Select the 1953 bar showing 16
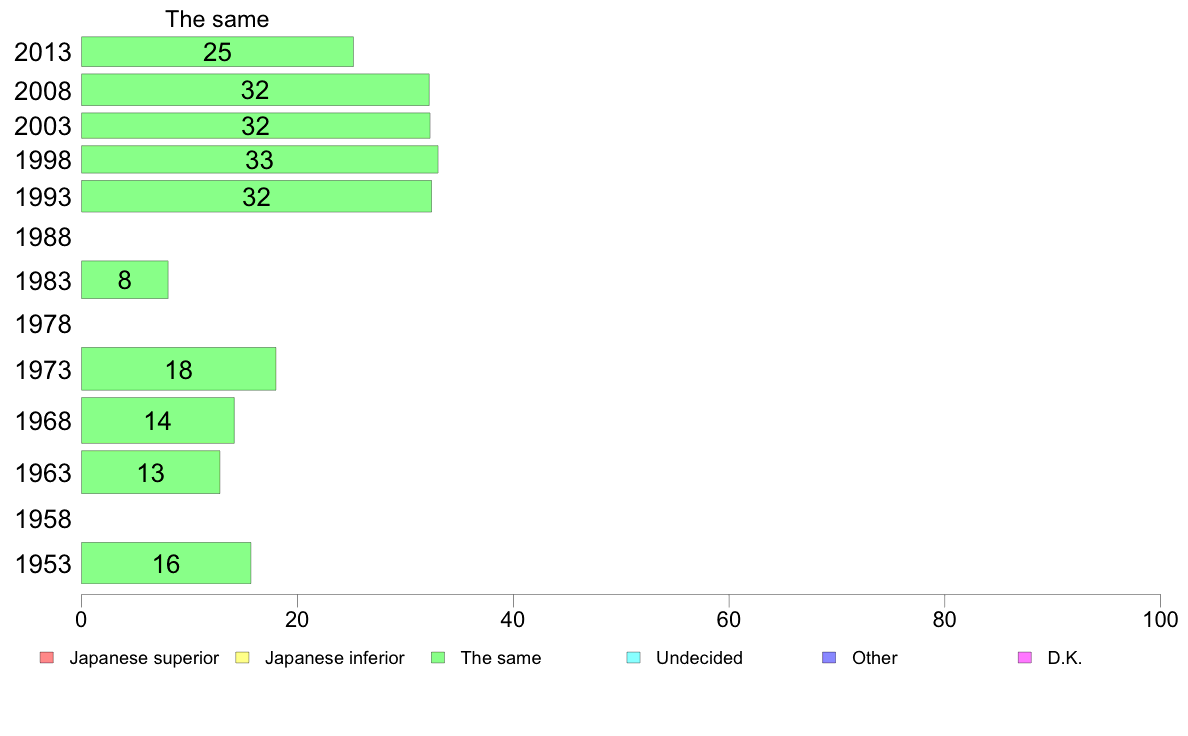Viewport: 1188px width, 736px height. tap(166, 563)
